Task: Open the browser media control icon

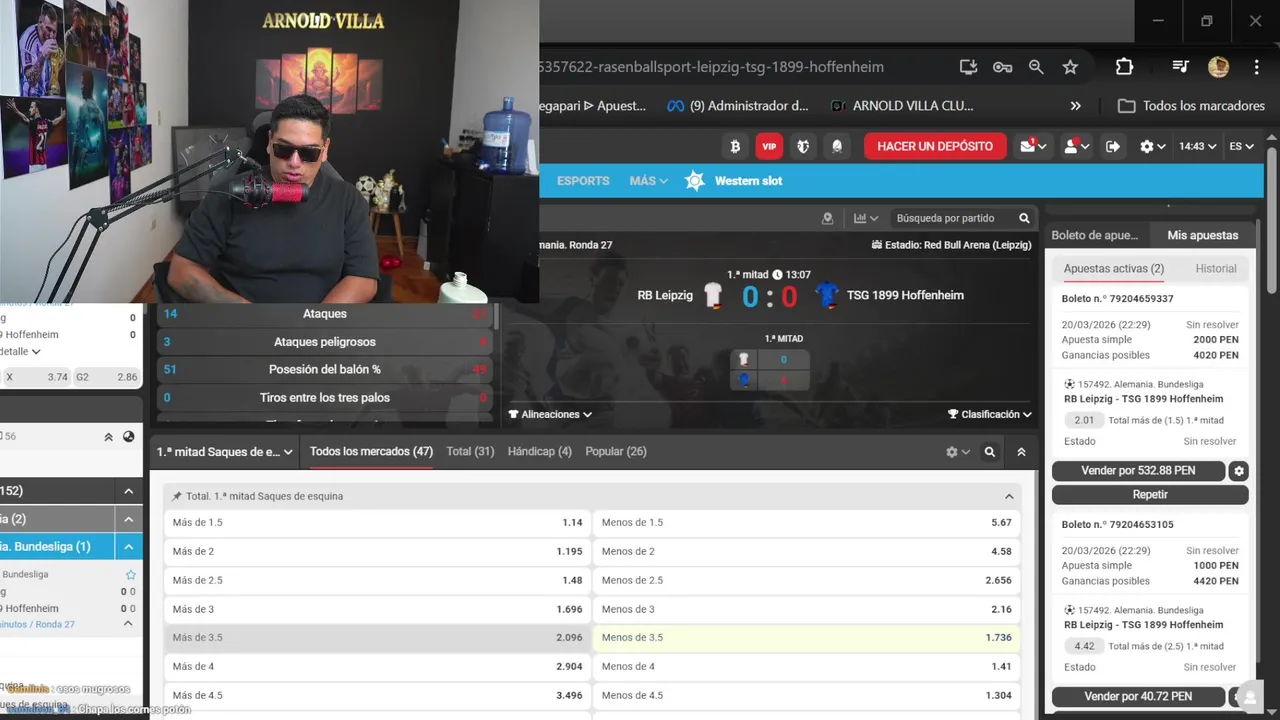Action: point(1180,67)
